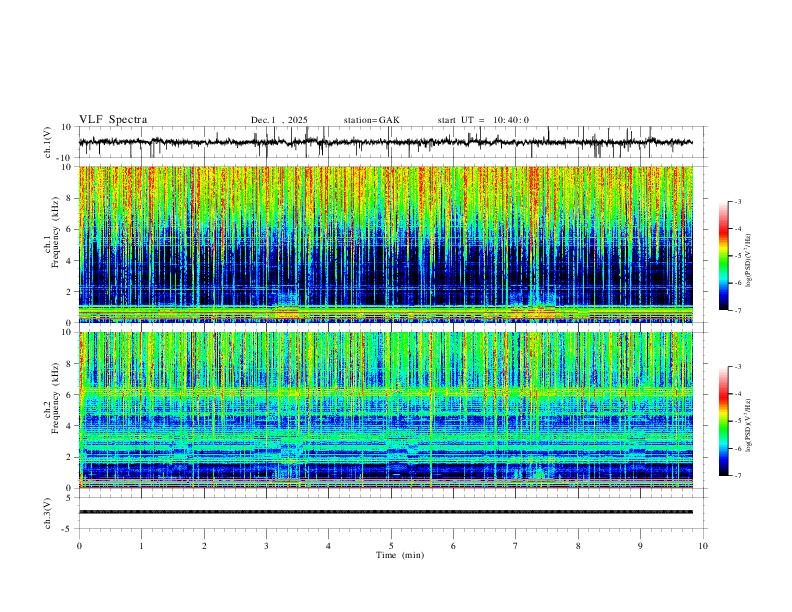Click the "ch.3(V)" axis label
The height and width of the screenshot is (612, 792).
[x=48, y=513]
